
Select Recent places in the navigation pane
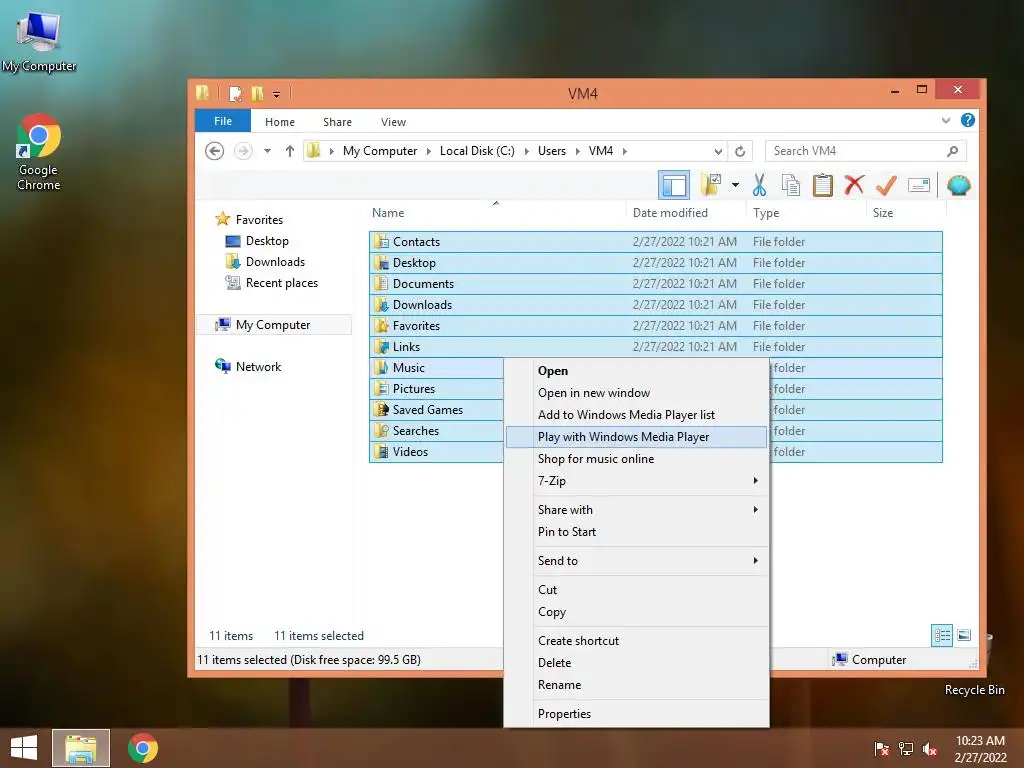tap(281, 283)
